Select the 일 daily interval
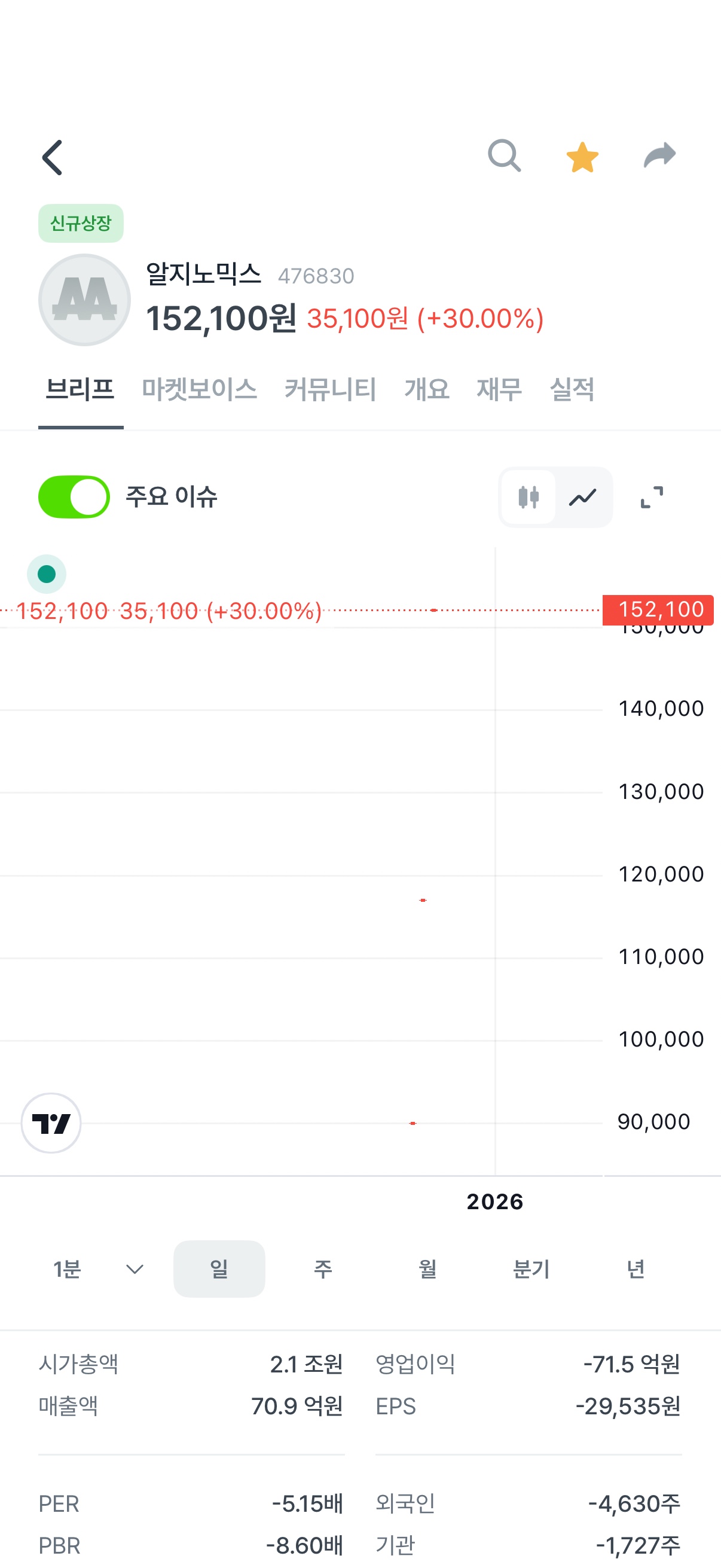 [219, 1269]
